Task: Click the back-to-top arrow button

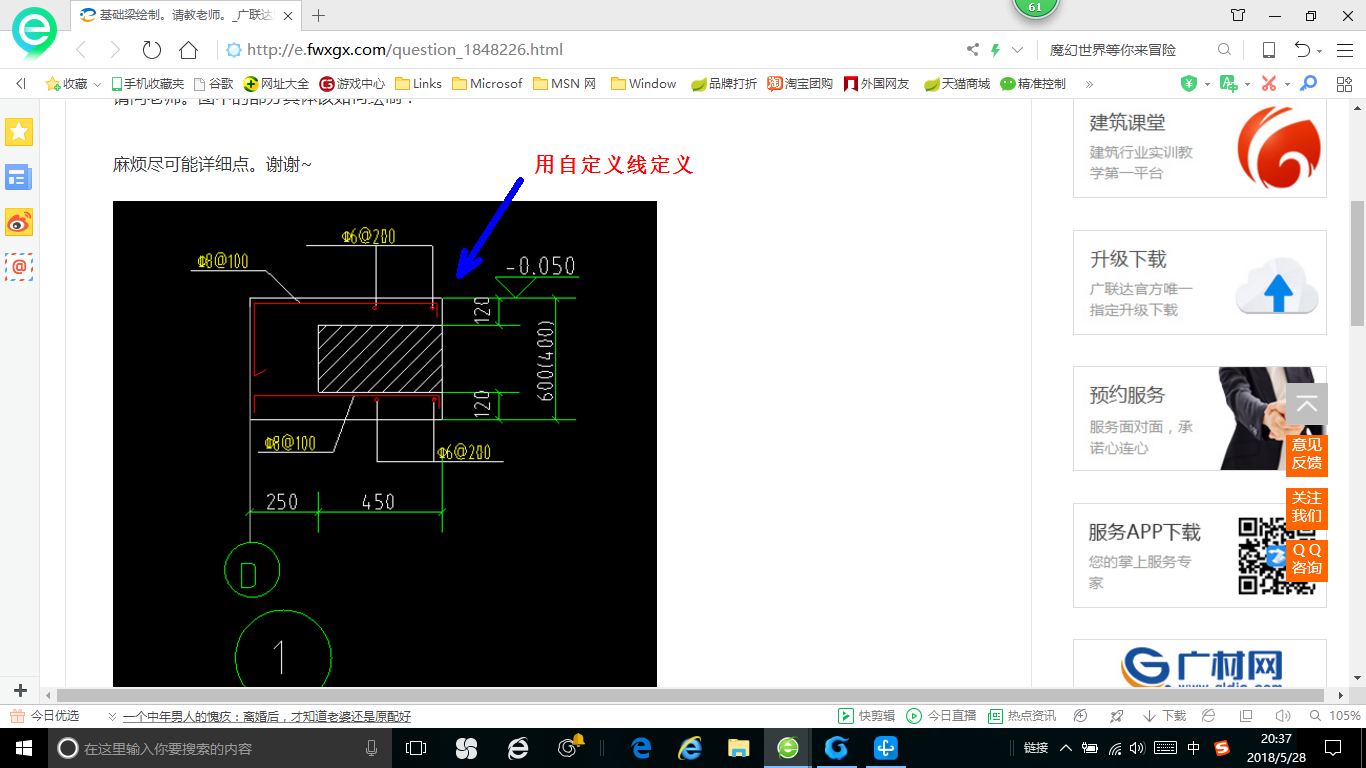Action: click(1307, 405)
